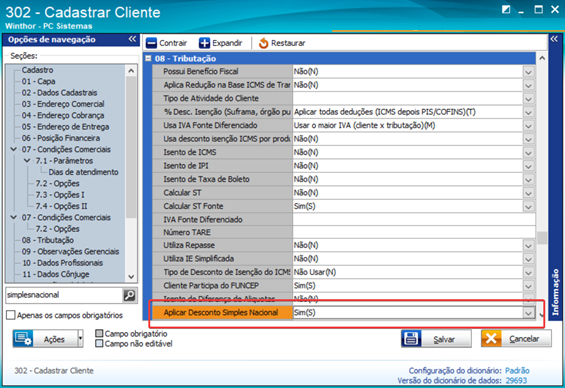Image resolution: width=565 pixels, height=388 pixels.
Task: Click the Ações gear screen icon
Action: coord(23,339)
